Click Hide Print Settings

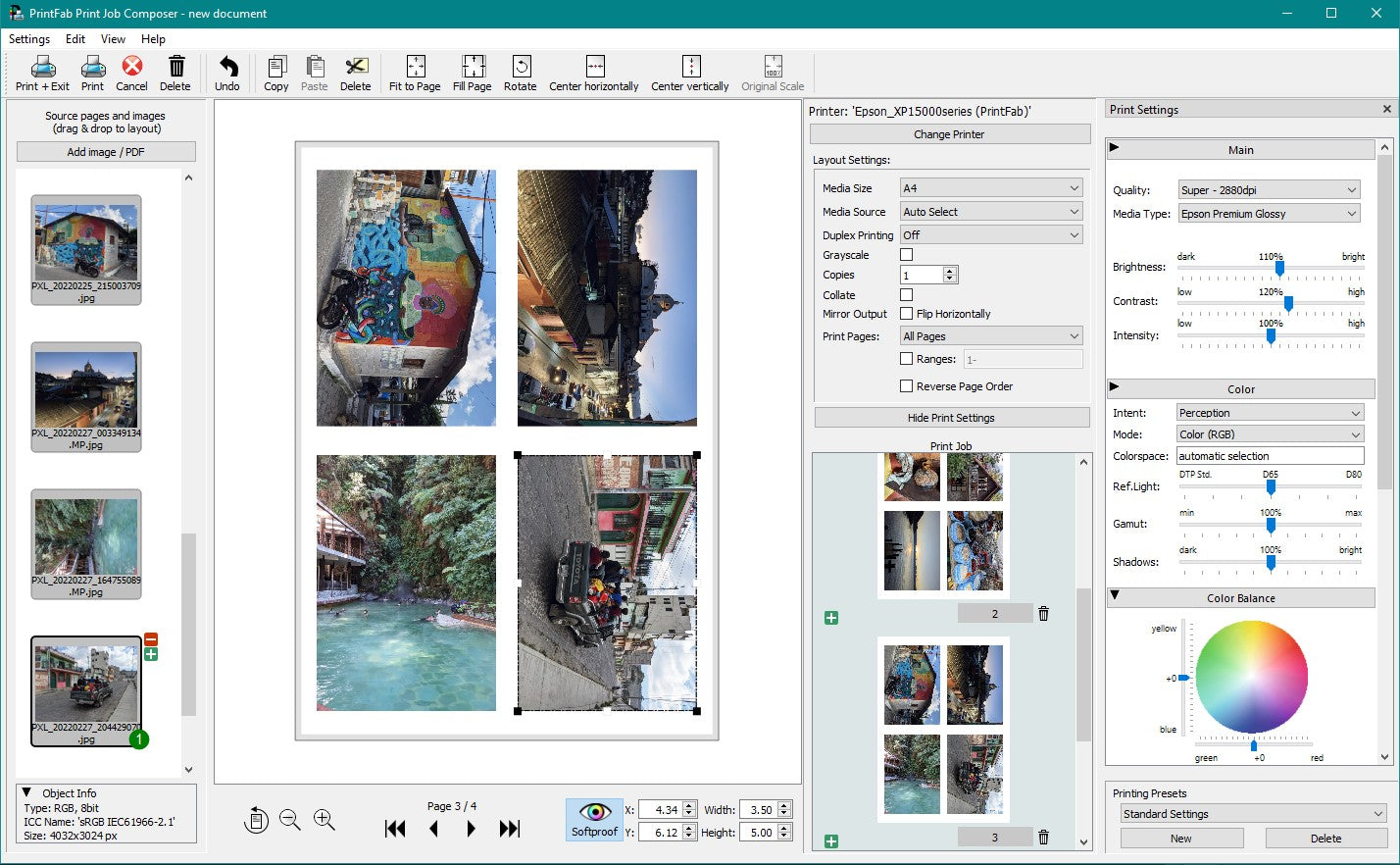point(949,417)
